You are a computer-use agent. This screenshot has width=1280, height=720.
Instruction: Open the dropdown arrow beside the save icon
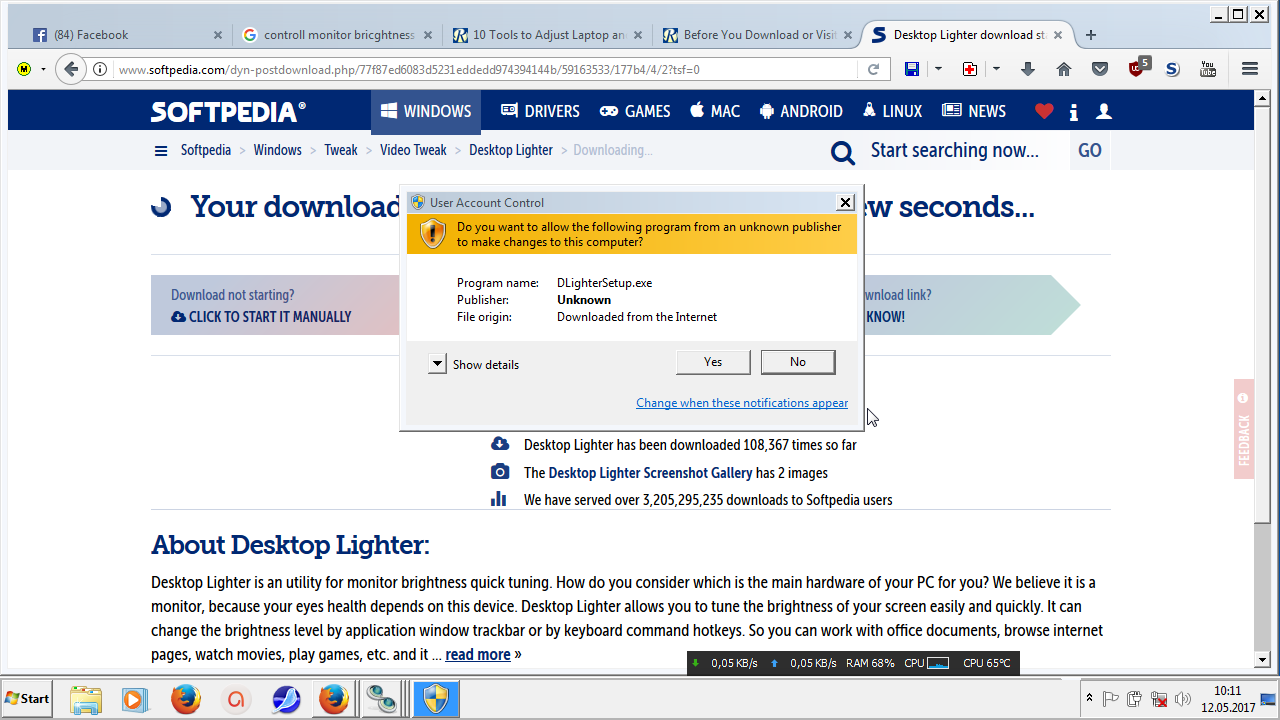938,69
